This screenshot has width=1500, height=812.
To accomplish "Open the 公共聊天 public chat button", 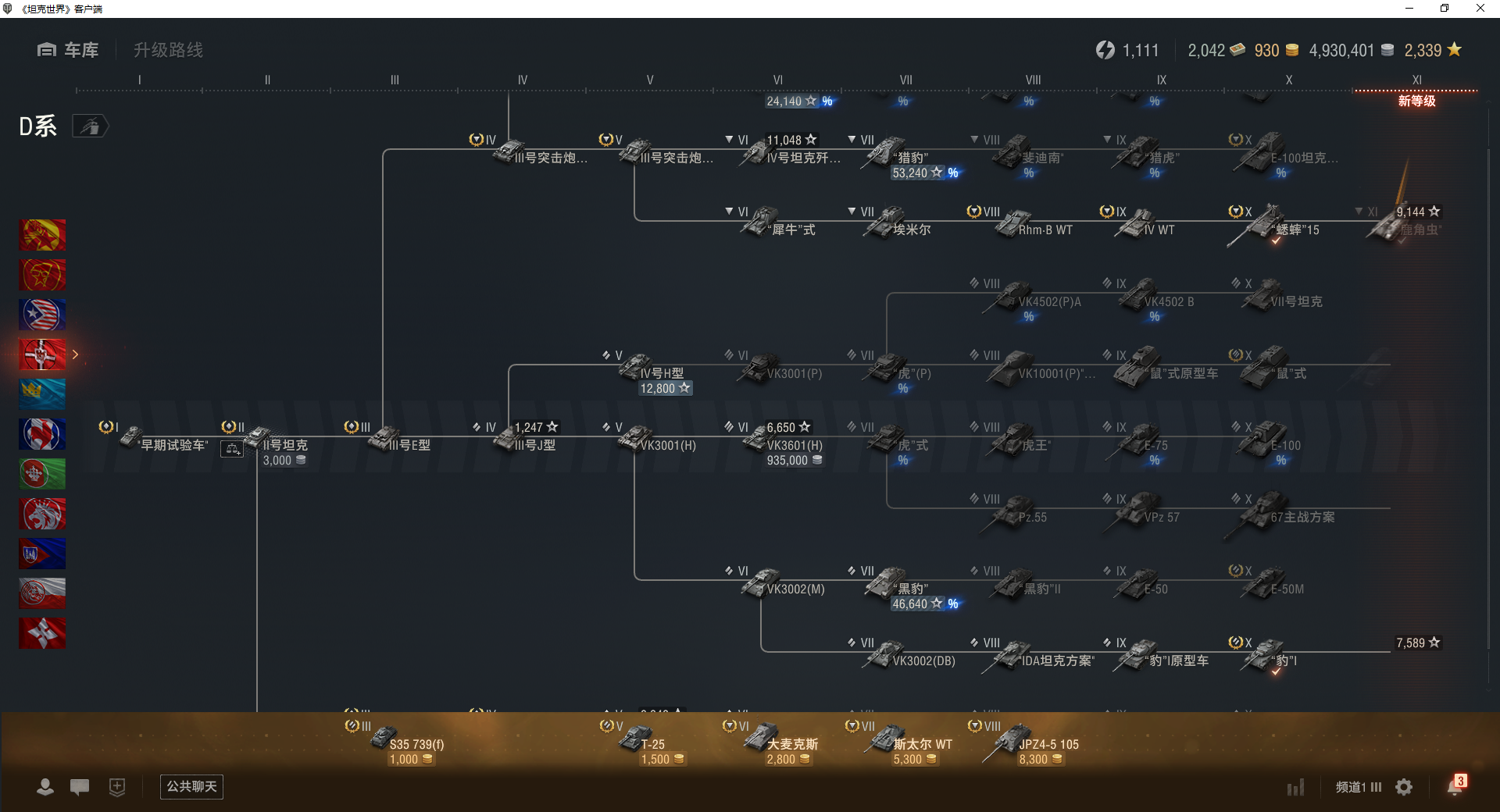I will coord(191,786).
